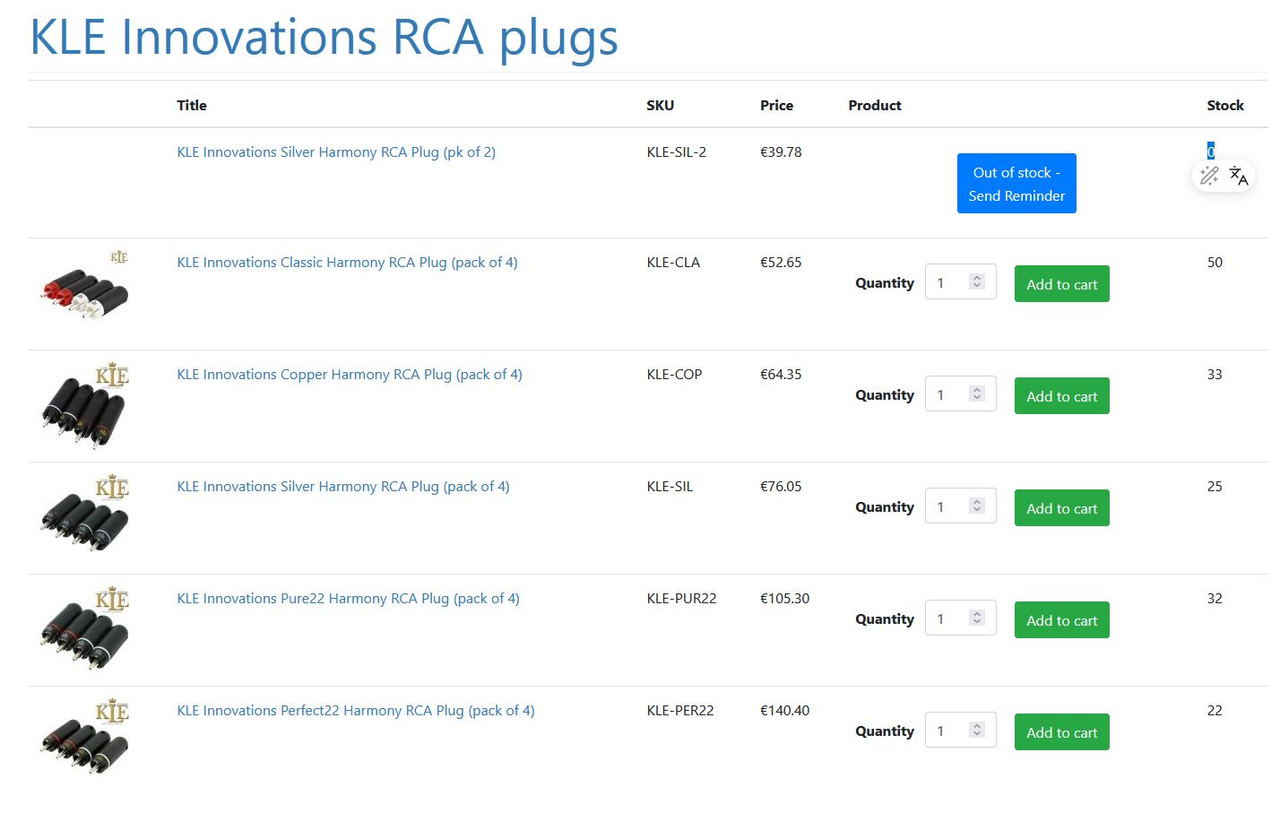Click the stock value 50
This screenshot has height=813, width=1280.
point(1215,262)
